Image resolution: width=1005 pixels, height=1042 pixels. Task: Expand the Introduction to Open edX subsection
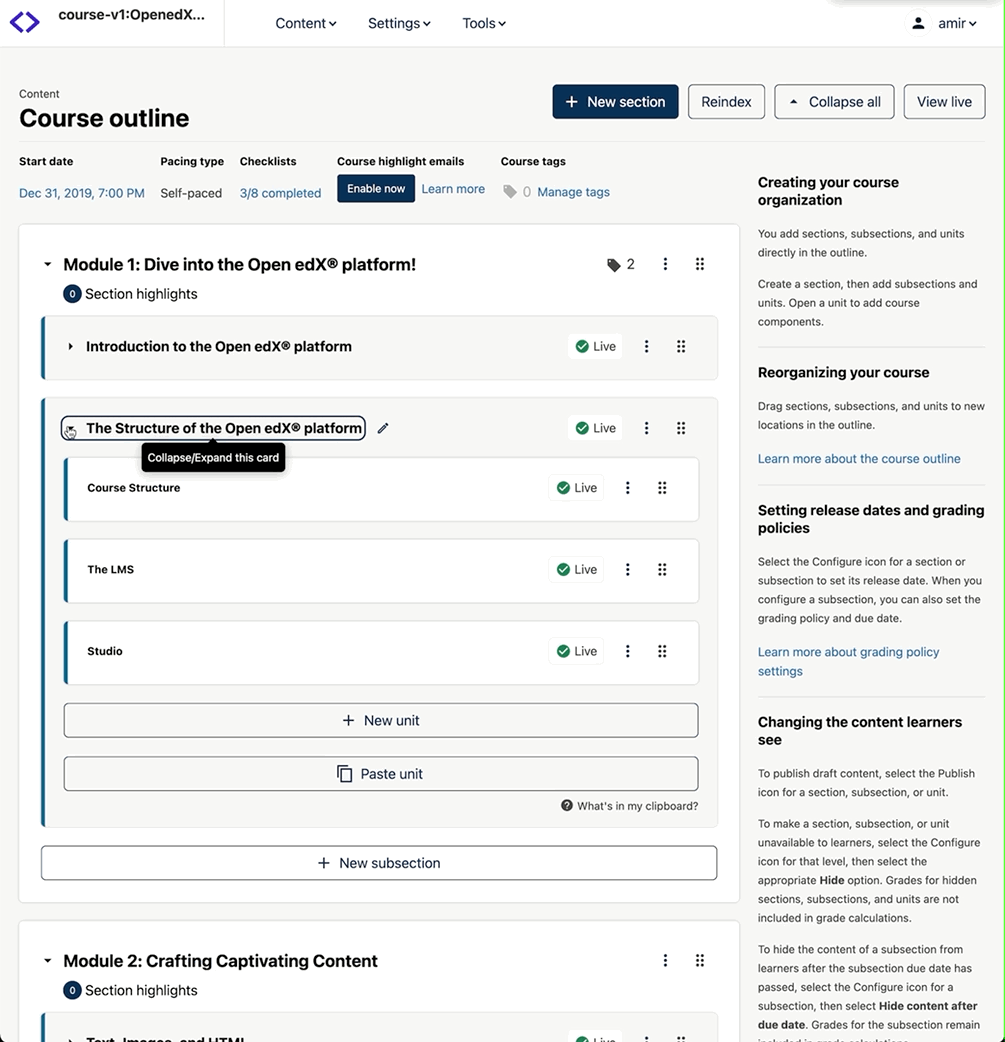pyautogui.click(x=70, y=347)
